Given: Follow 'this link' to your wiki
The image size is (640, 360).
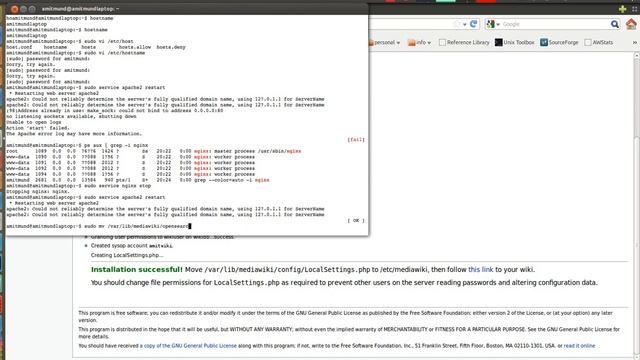Looking at the screenshot, I should pos(480,269).
